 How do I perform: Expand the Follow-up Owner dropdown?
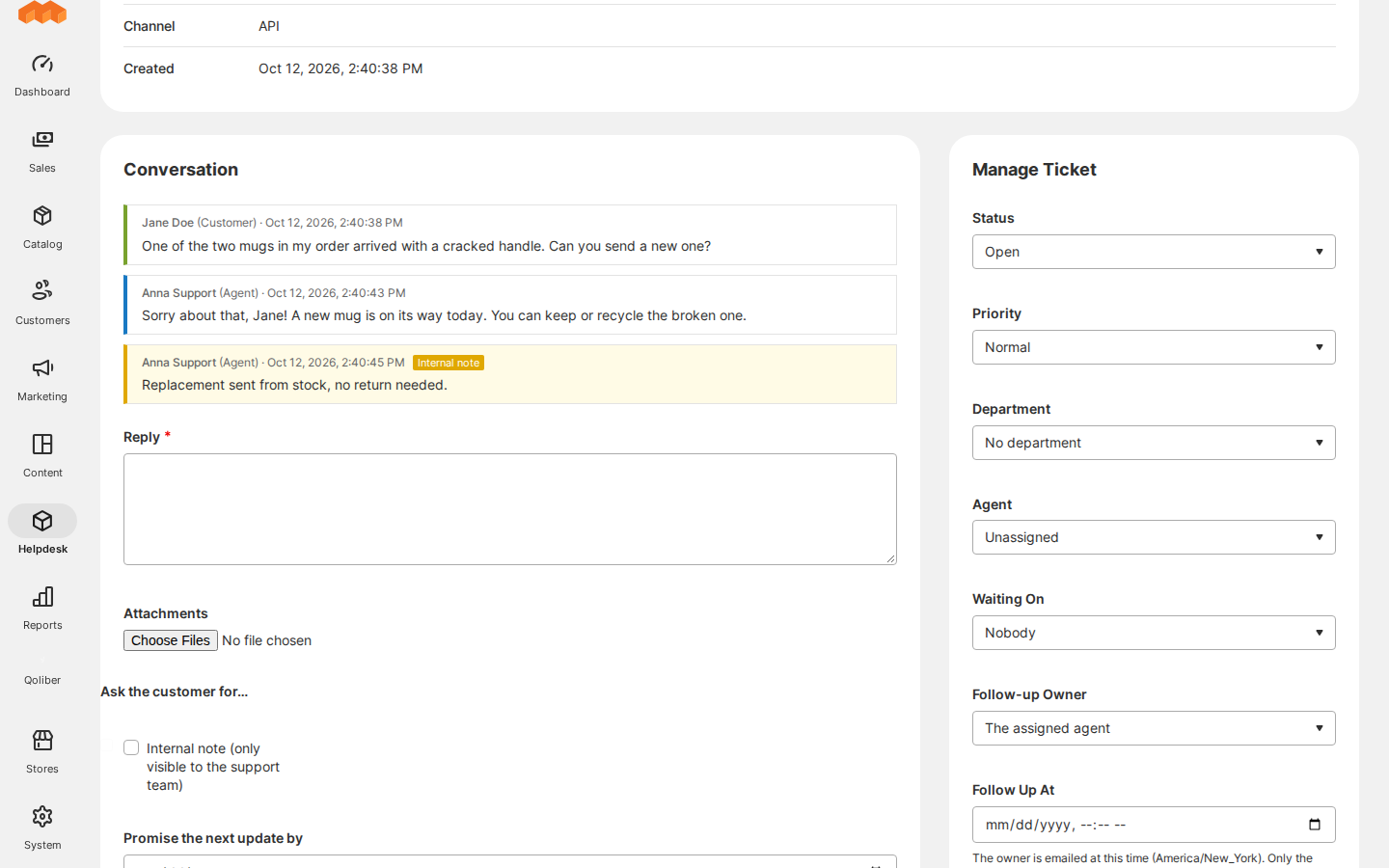pyautogui.click(x=1154, y=728)
